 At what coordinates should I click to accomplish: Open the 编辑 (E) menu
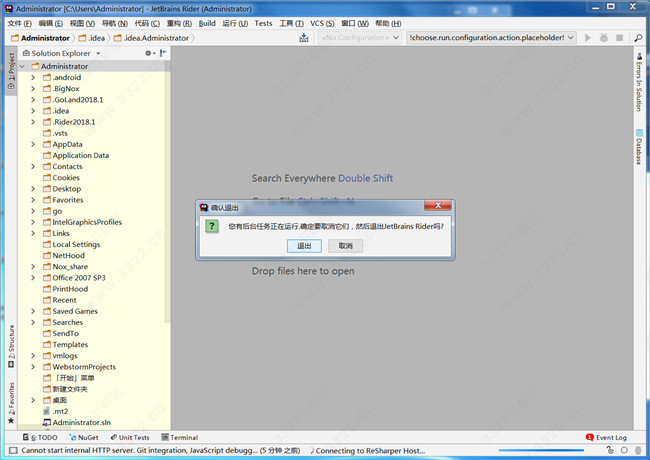[x=51, y=23]
